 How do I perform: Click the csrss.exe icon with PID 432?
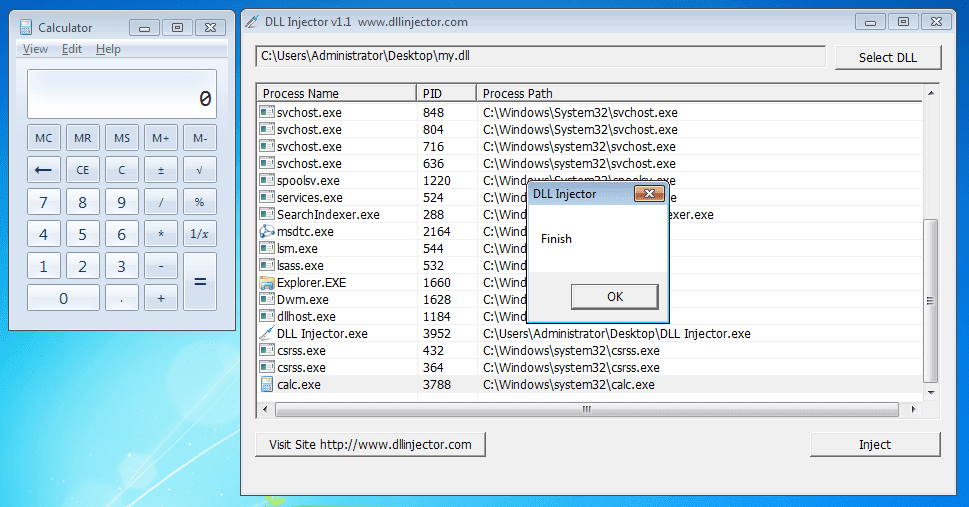tap(266, 351)
